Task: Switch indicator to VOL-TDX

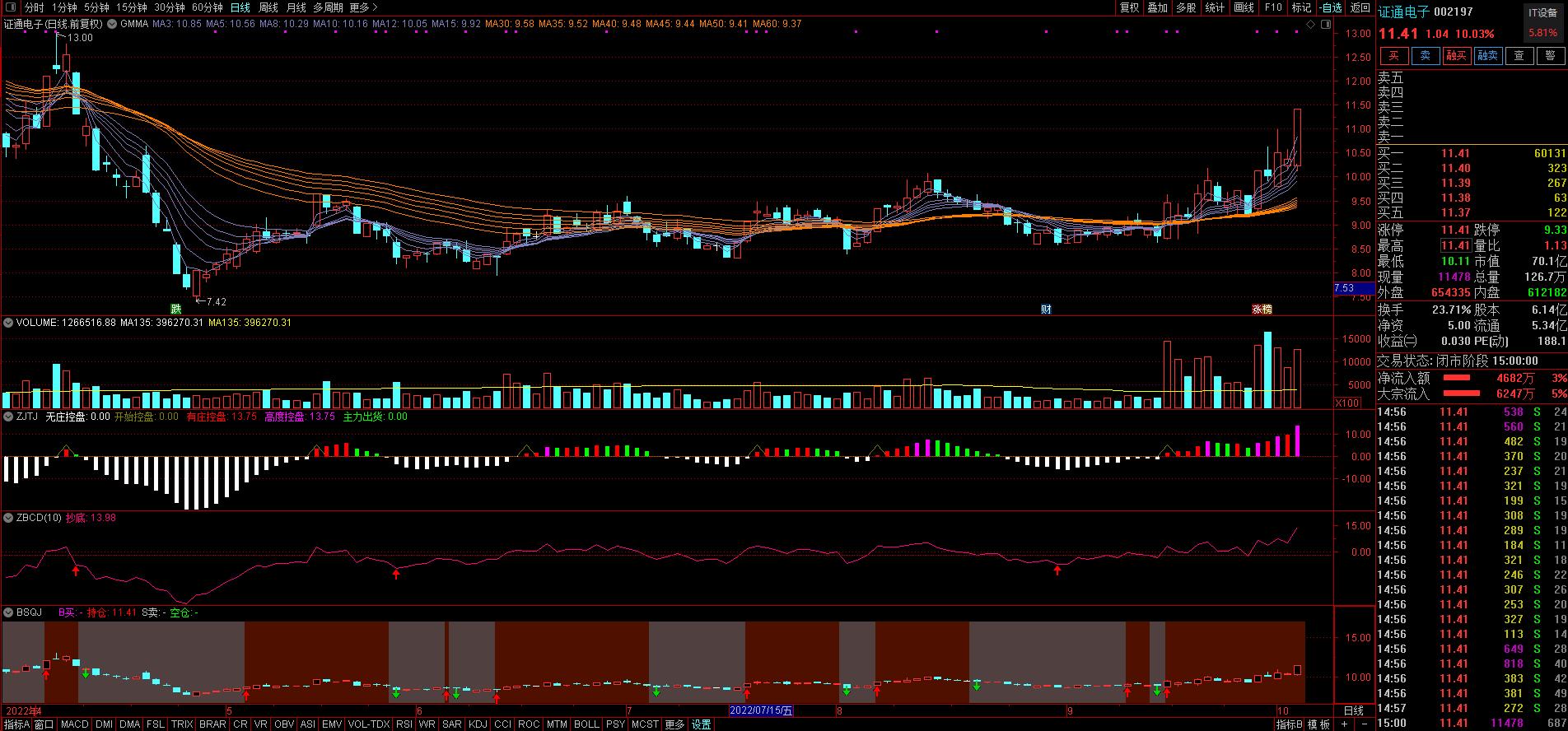Action: (369, 724)
